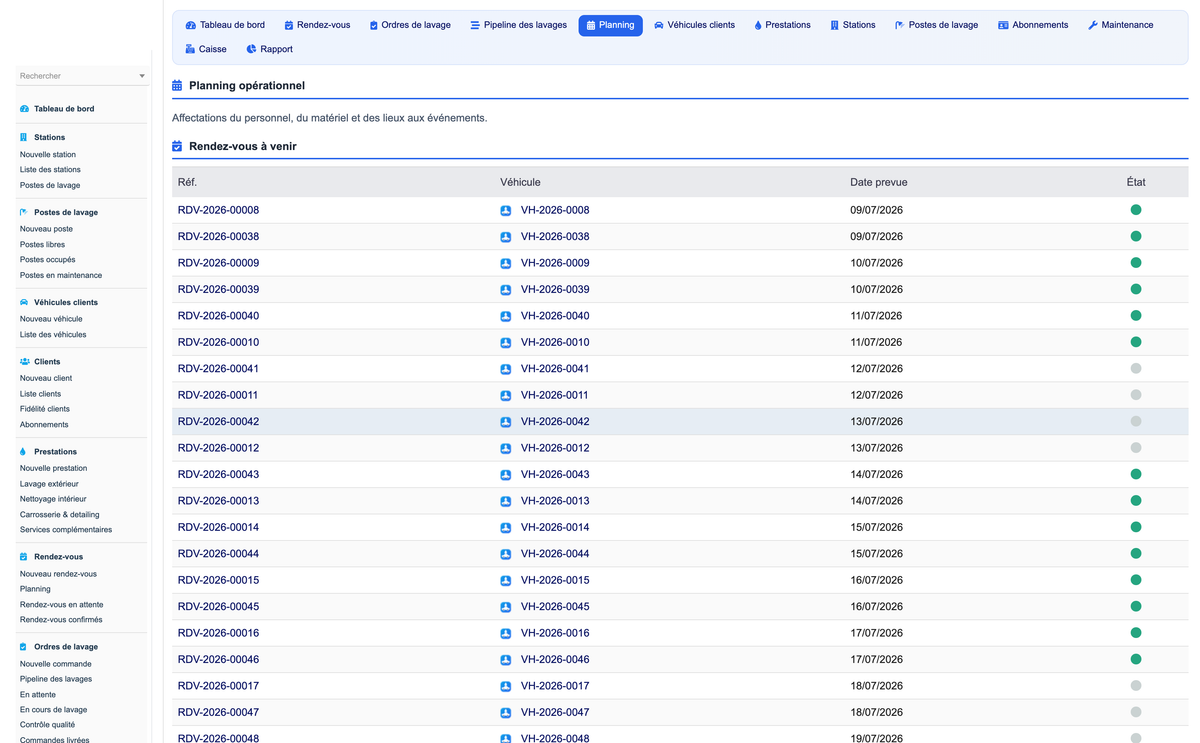Open Liste des stations in sidebar
The height and width of the screenshot is (743, 1200).
[x=50, y=170]
